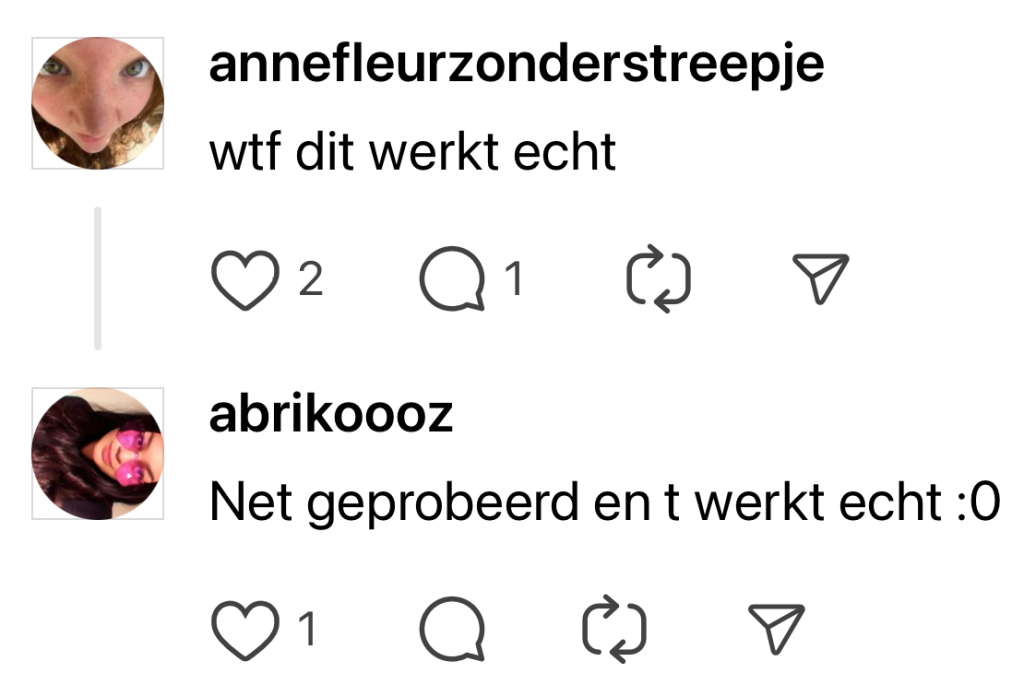Like abrikoooz's reply with the heart icon
1024x697 pixels.
coord(245,630)
